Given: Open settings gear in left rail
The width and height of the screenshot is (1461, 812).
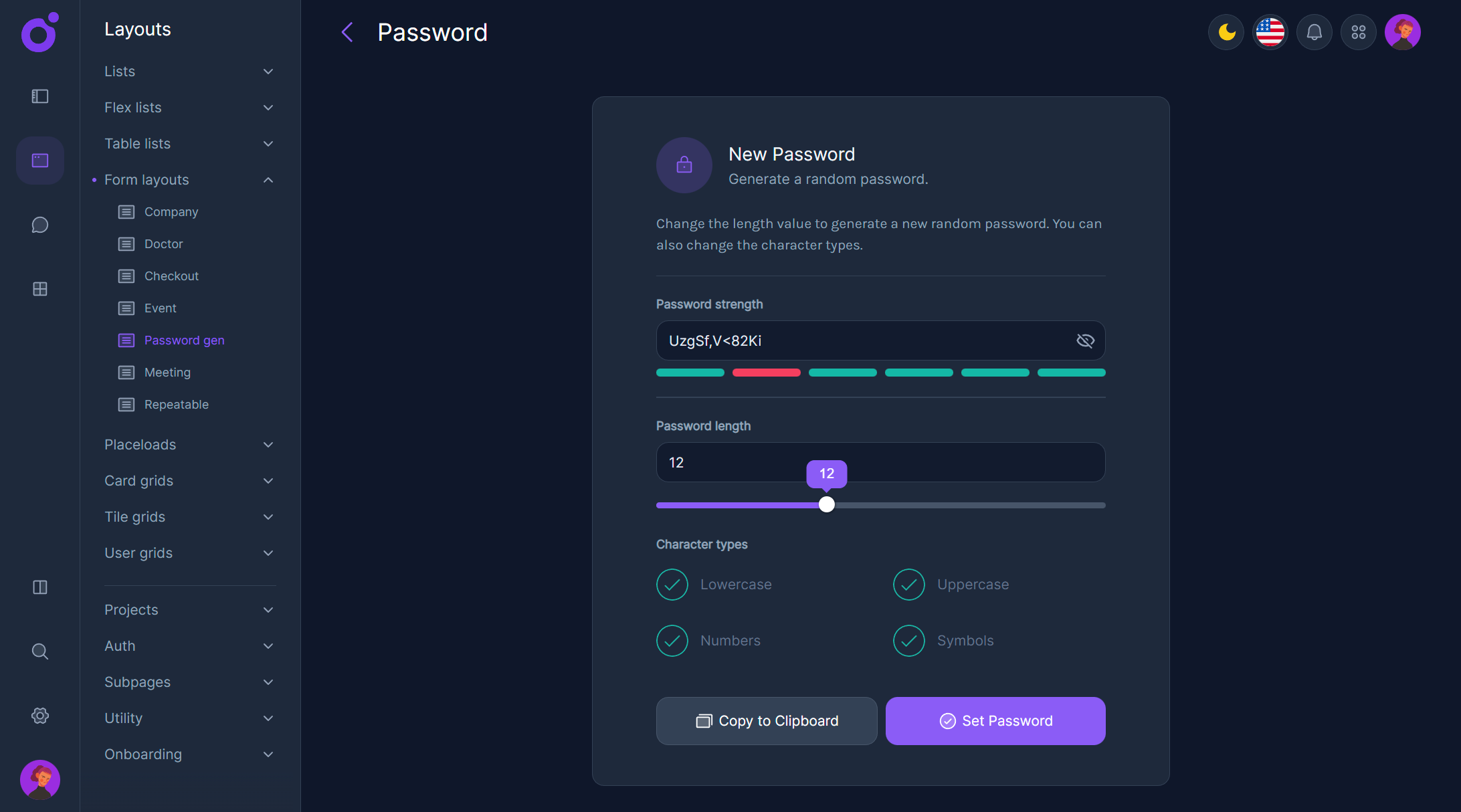Looking at the screenshot, I should click(40, 716).
